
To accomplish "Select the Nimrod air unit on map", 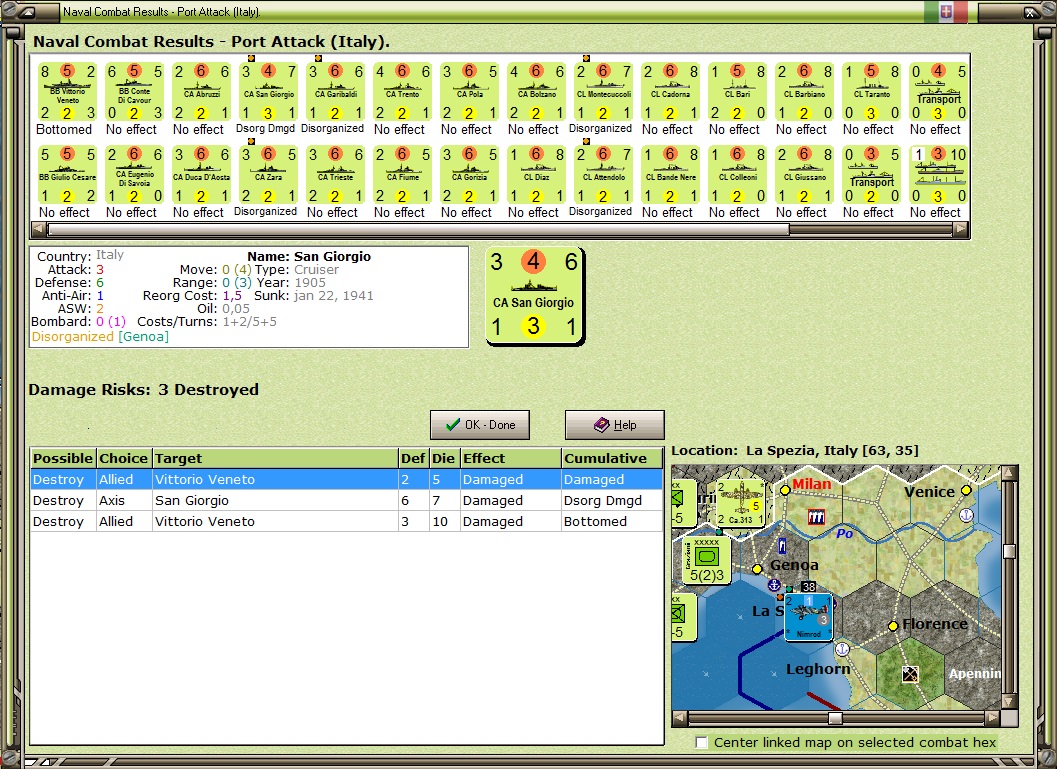I will [x=808, y=617].
